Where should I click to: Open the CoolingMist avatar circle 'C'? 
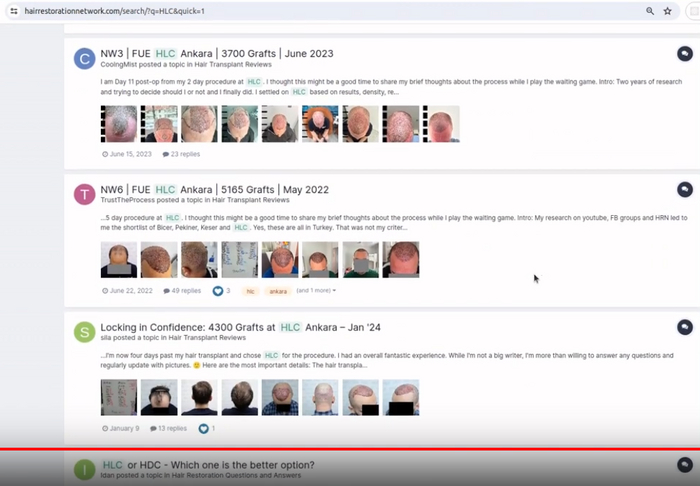click(x=84, y=58)
